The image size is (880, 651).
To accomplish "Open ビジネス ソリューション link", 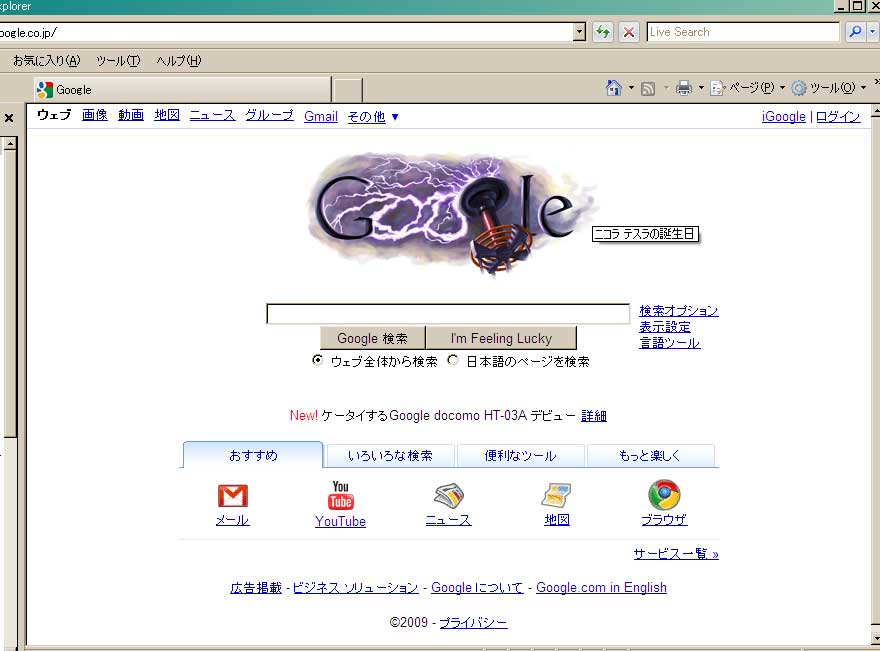I will (x=355, y=588).
